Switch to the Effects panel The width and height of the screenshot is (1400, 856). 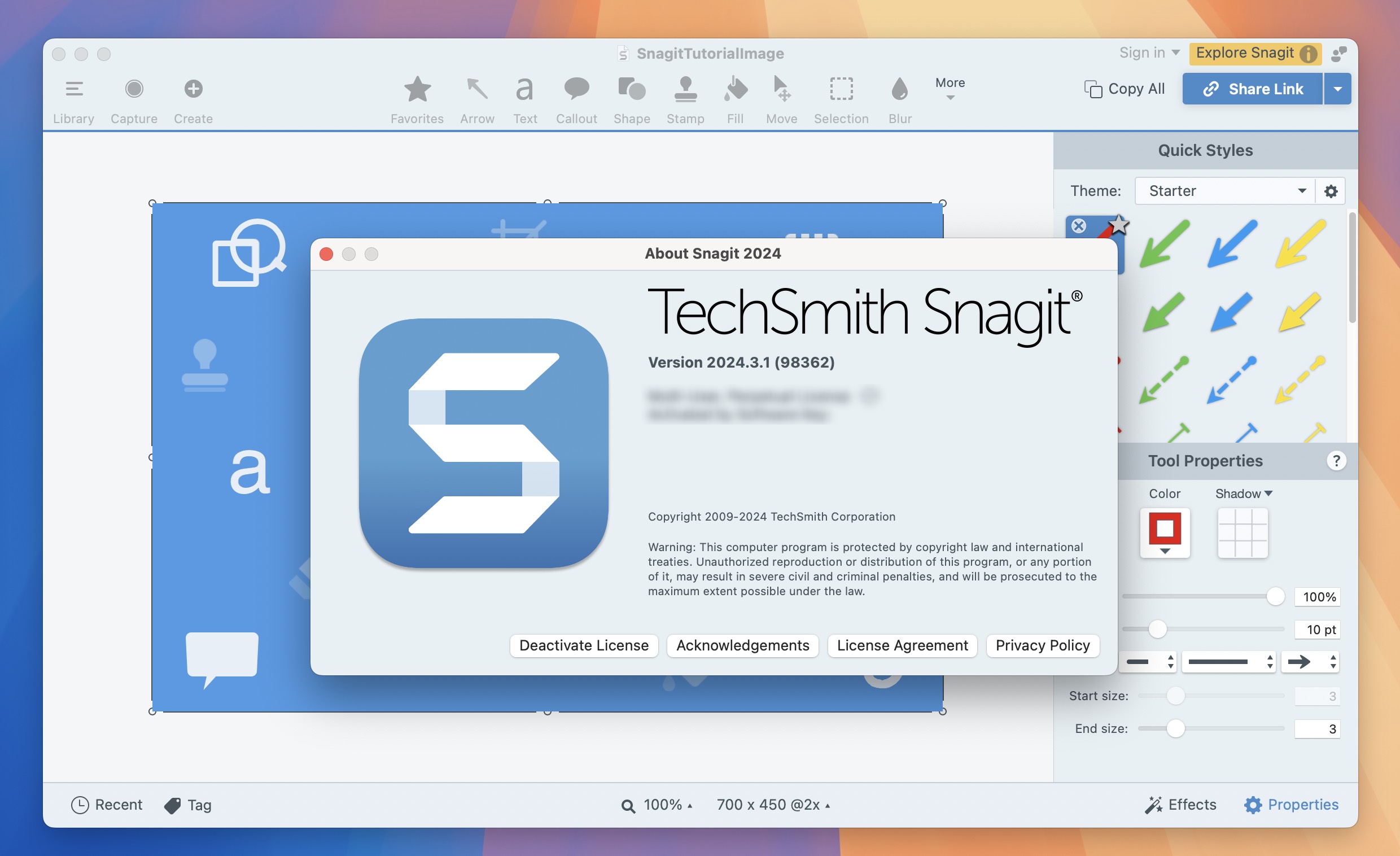tap(1180, 804)
